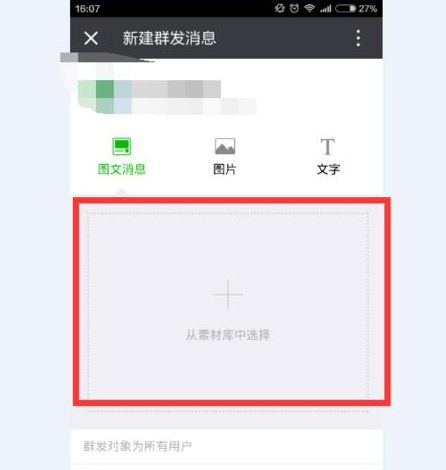Image resolution: width=446 pixels, height=470 pixels.
Task: Tap the battery indicator at 27%
Action: (356, 8)
